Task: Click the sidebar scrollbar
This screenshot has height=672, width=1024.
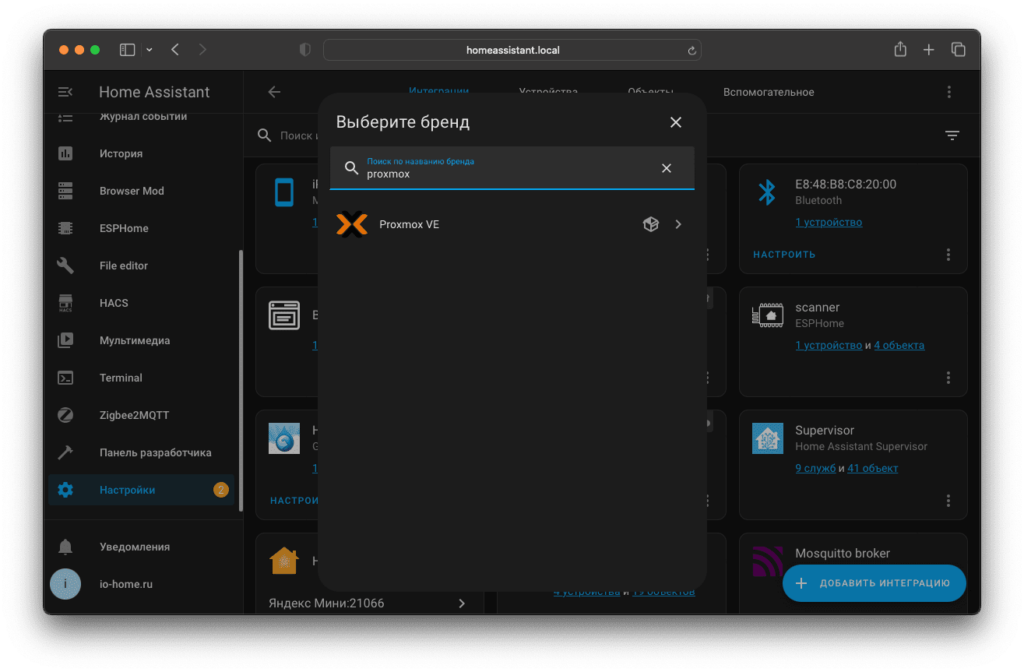Action: [240, 381]
